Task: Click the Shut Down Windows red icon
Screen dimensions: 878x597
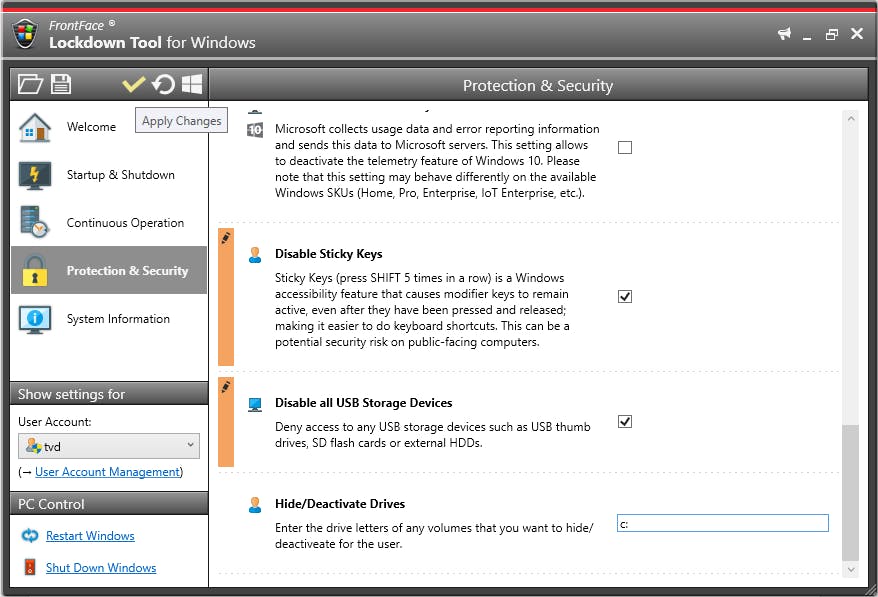Action: tap(30, 567)
